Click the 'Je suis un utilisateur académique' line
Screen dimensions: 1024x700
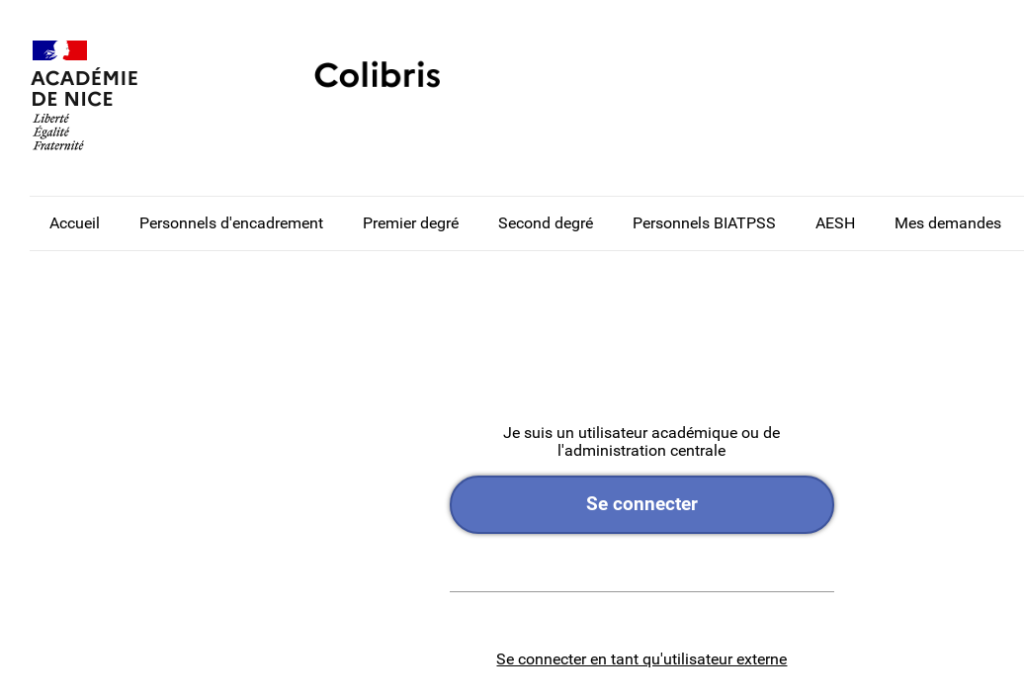click(x=641, y=433)
